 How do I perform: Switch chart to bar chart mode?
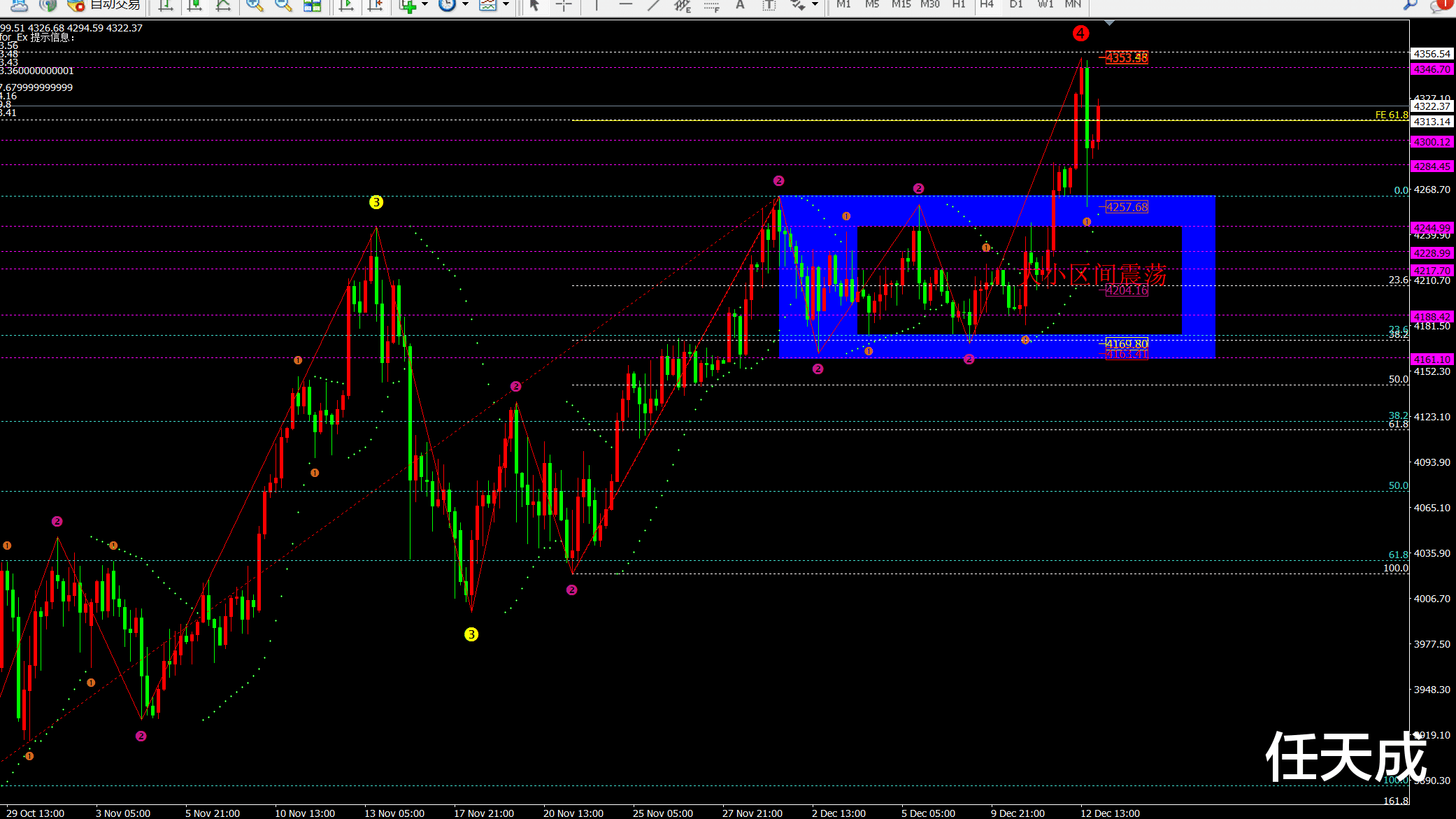click(x=166, y=5)
